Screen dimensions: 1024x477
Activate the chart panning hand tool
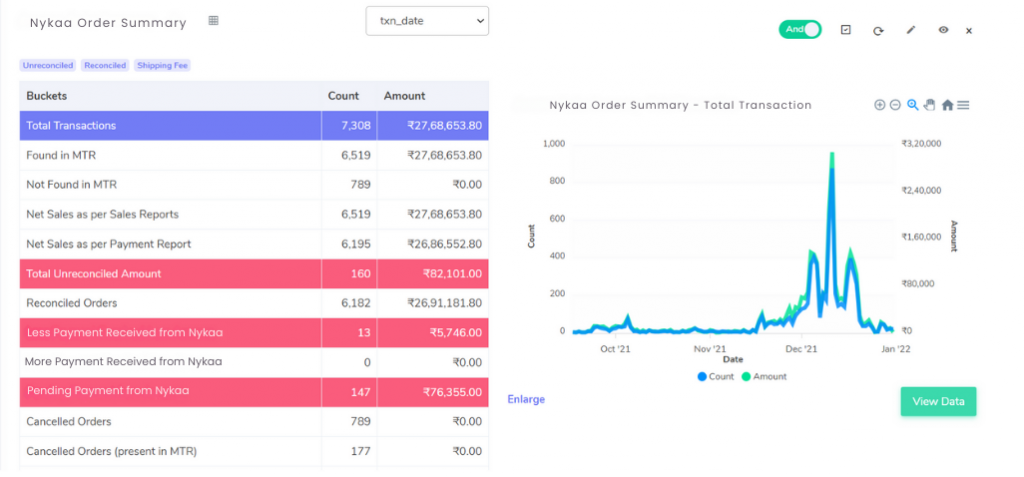[930, 105]
